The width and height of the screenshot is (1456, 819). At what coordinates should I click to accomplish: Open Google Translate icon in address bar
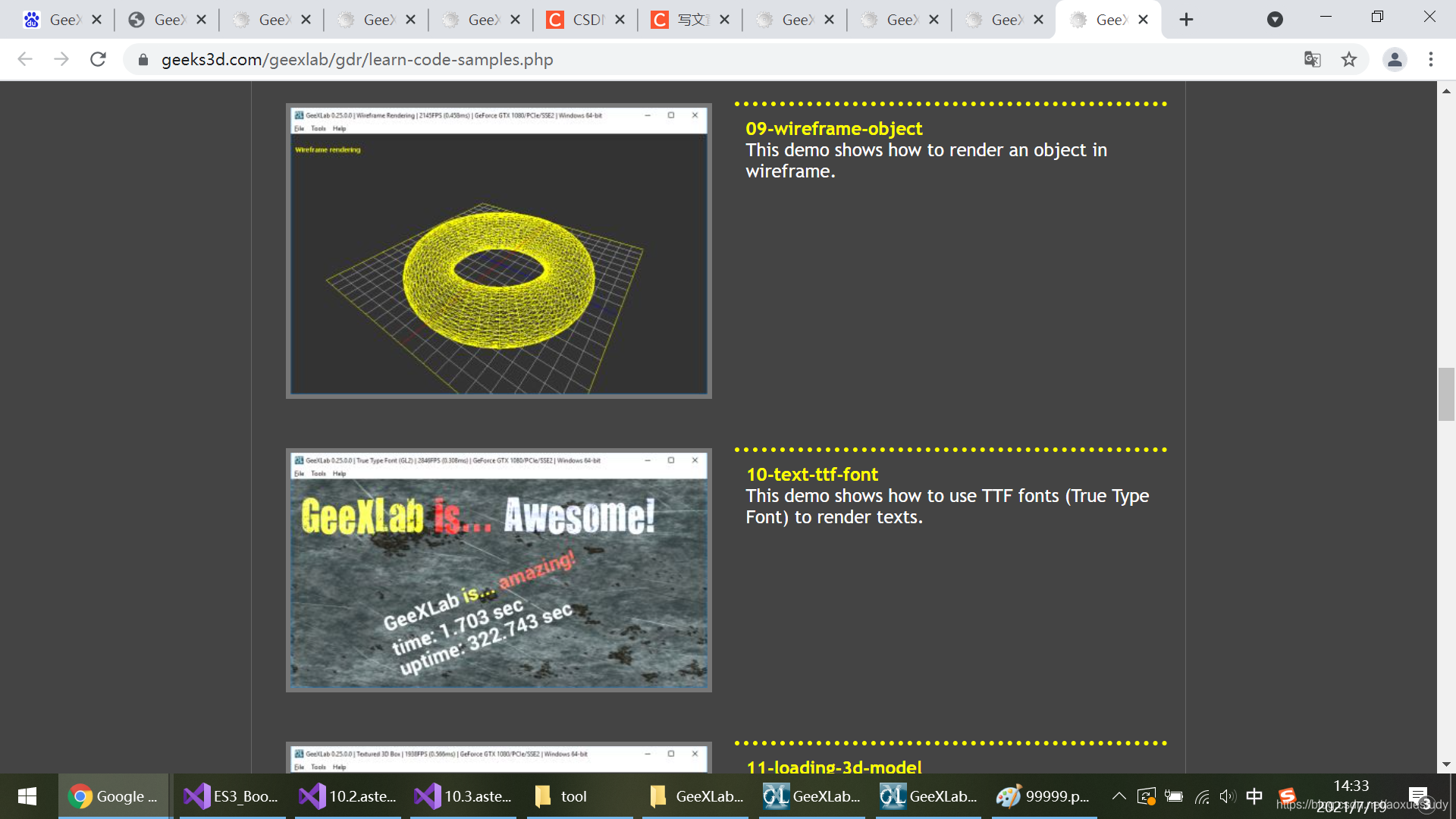1312,59
